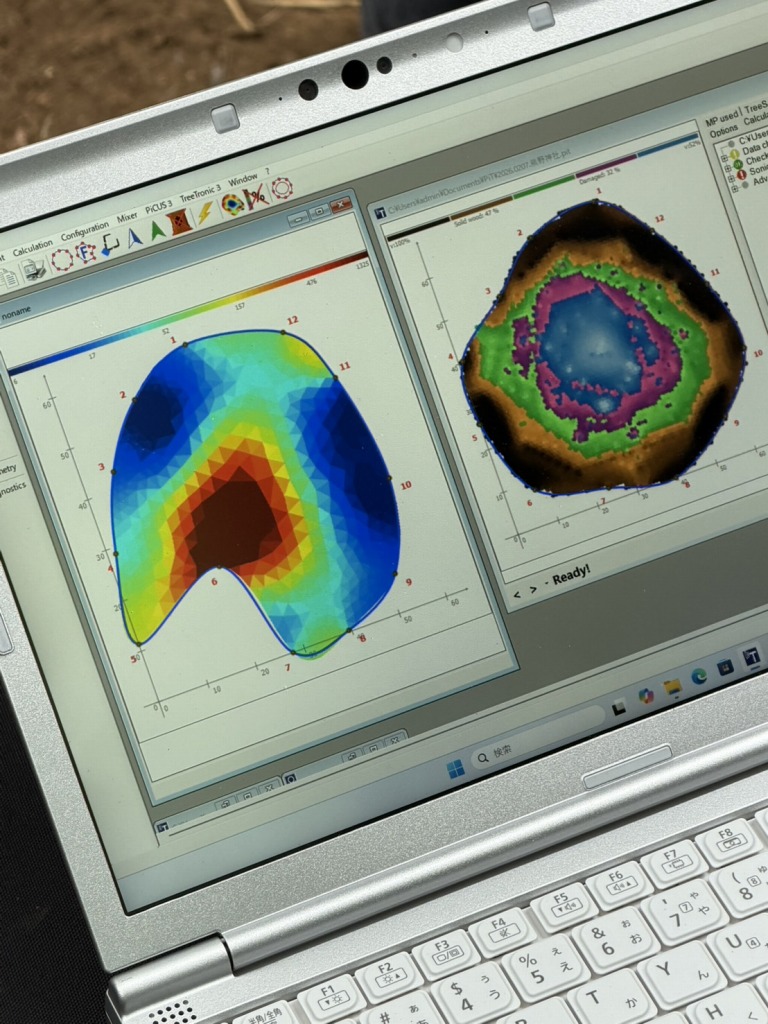Open the Windows Start menu
This screenshot has width=768, height=1024.
pyautogui.click(x=456, y=769)
